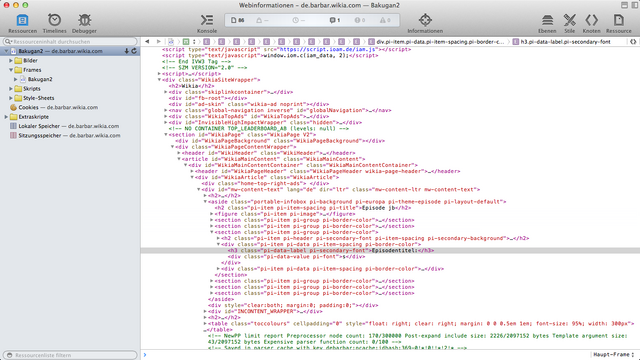Click the resource count 86 indicator

[x=238, y=20]
